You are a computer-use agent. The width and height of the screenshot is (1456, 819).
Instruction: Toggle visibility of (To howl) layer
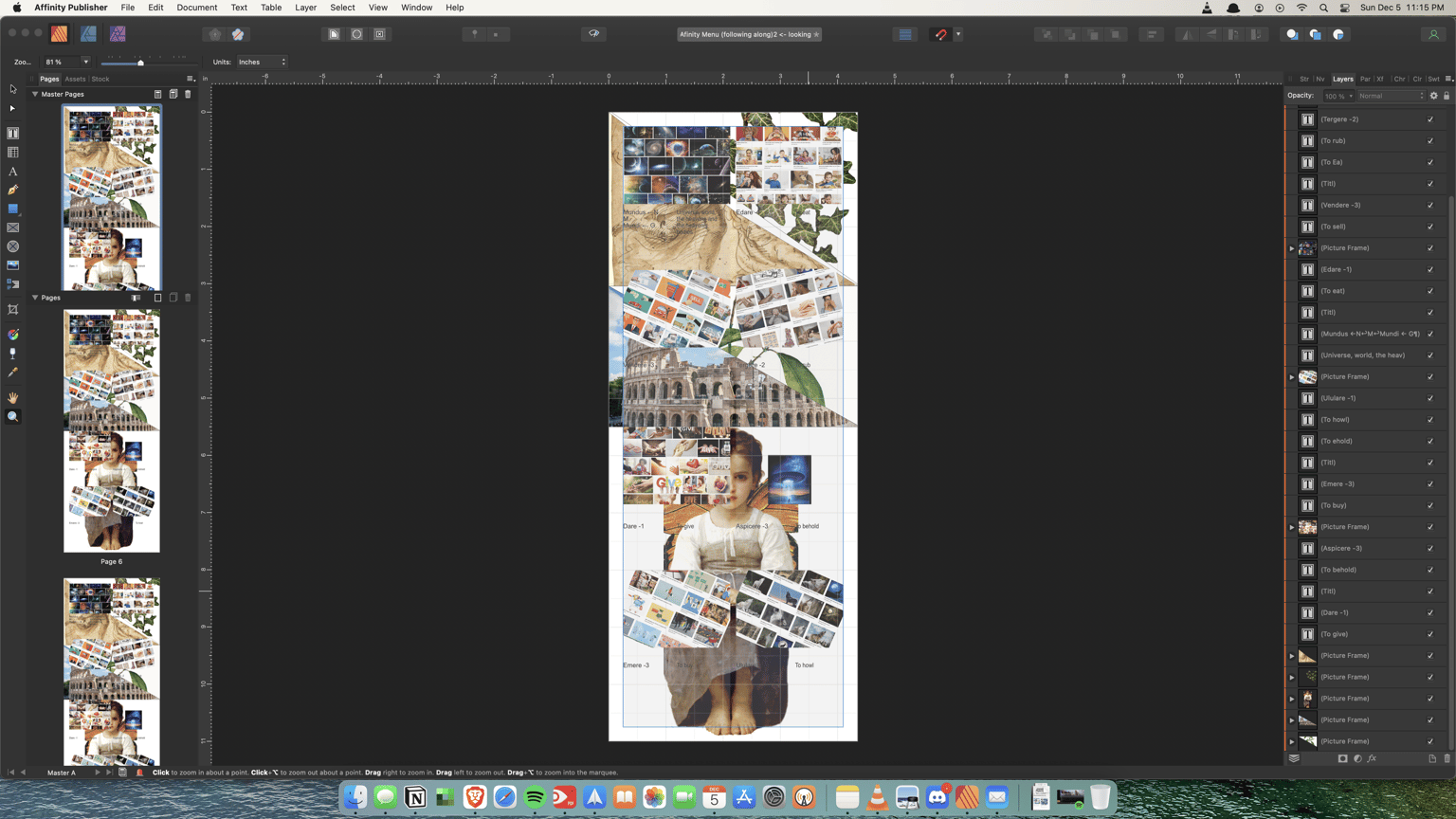click(x=1430, y=420)
